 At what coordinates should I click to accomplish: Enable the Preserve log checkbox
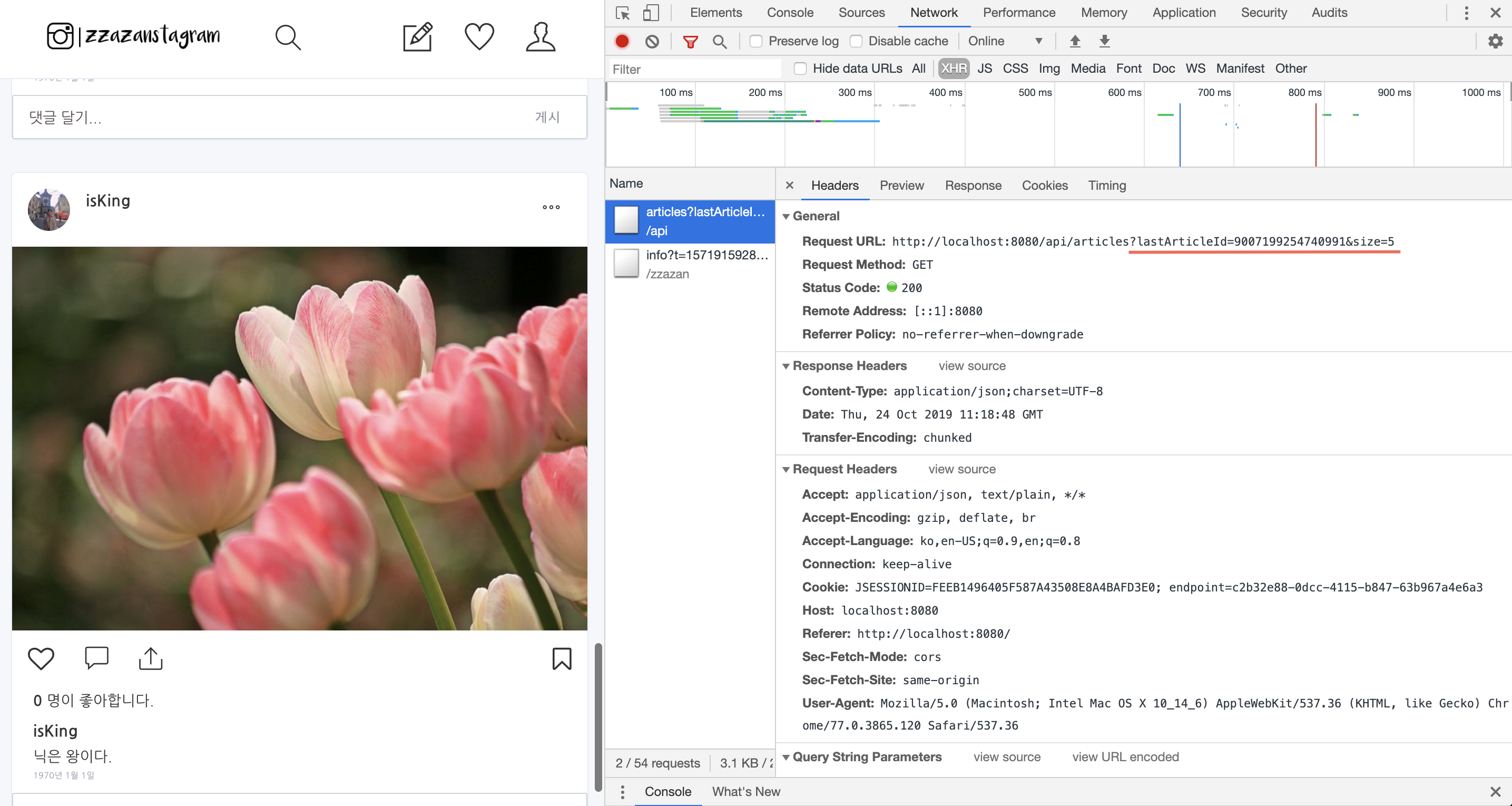756,41
